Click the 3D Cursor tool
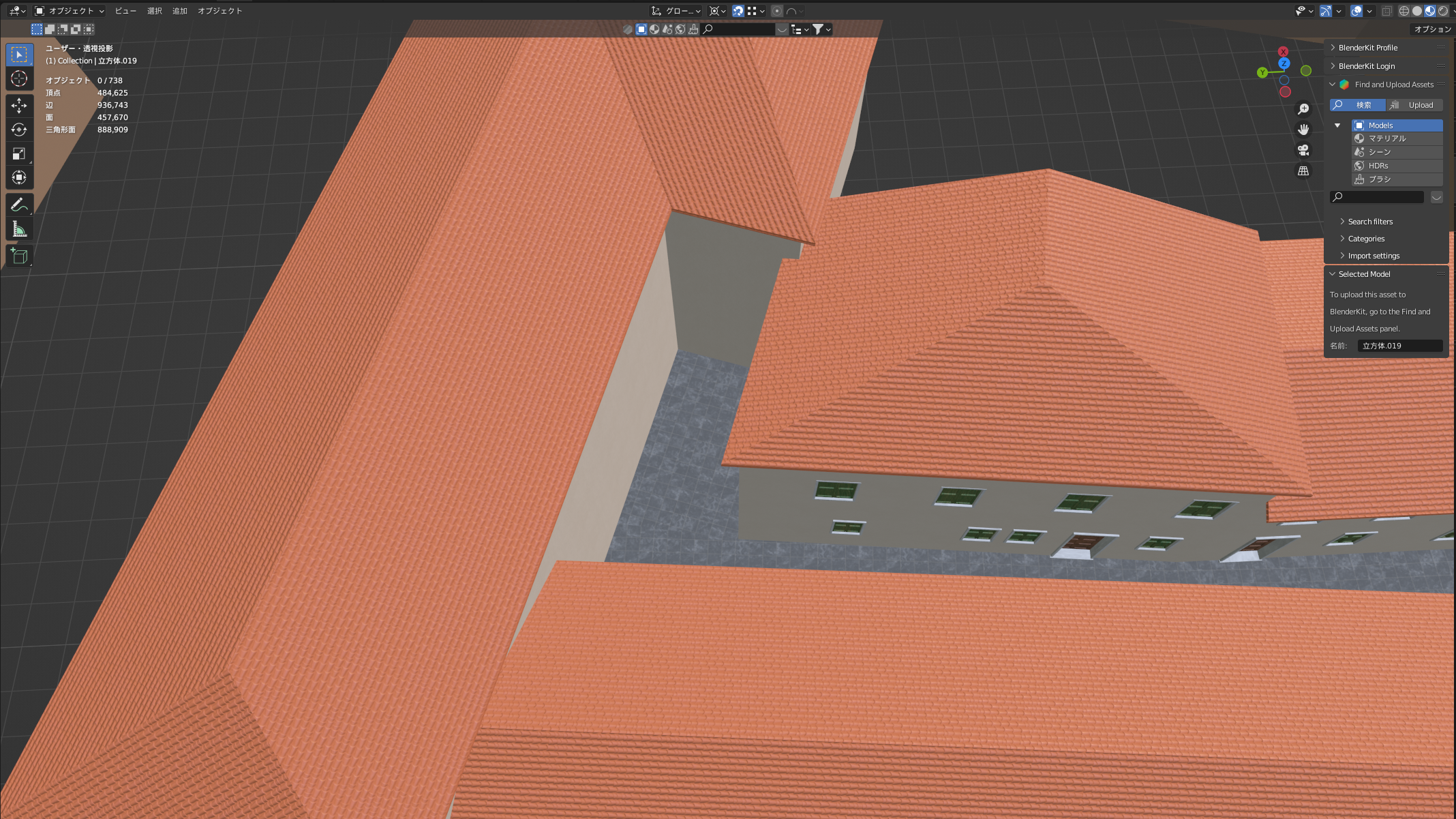Screen dimensions: 1456x819 coord(19,79)
